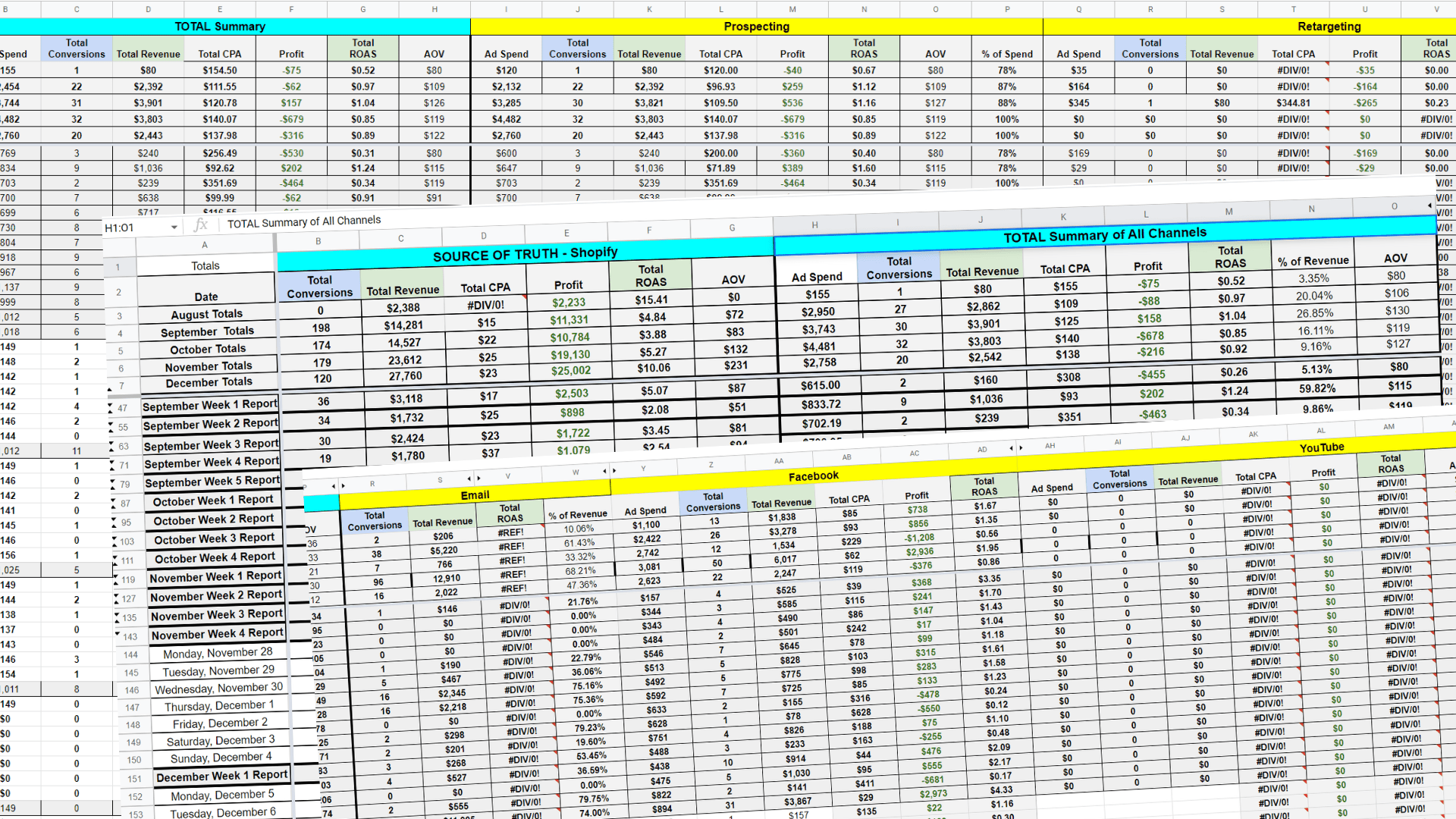Unhide rows using arrows beside row 87
This screenshot has width=1456, height=819.
pos(114,502)
